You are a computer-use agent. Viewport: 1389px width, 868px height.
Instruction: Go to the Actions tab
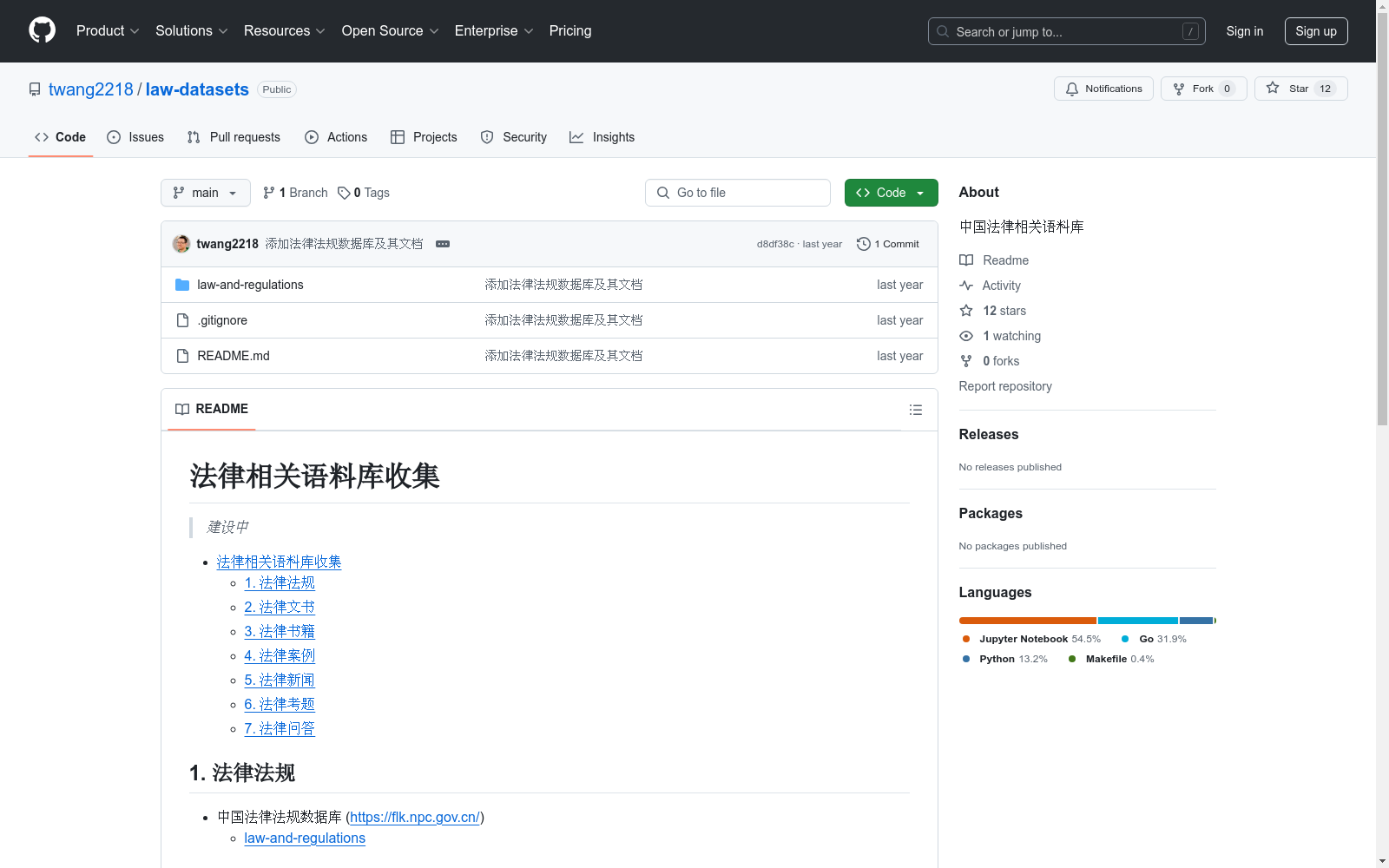click(336, 137)
